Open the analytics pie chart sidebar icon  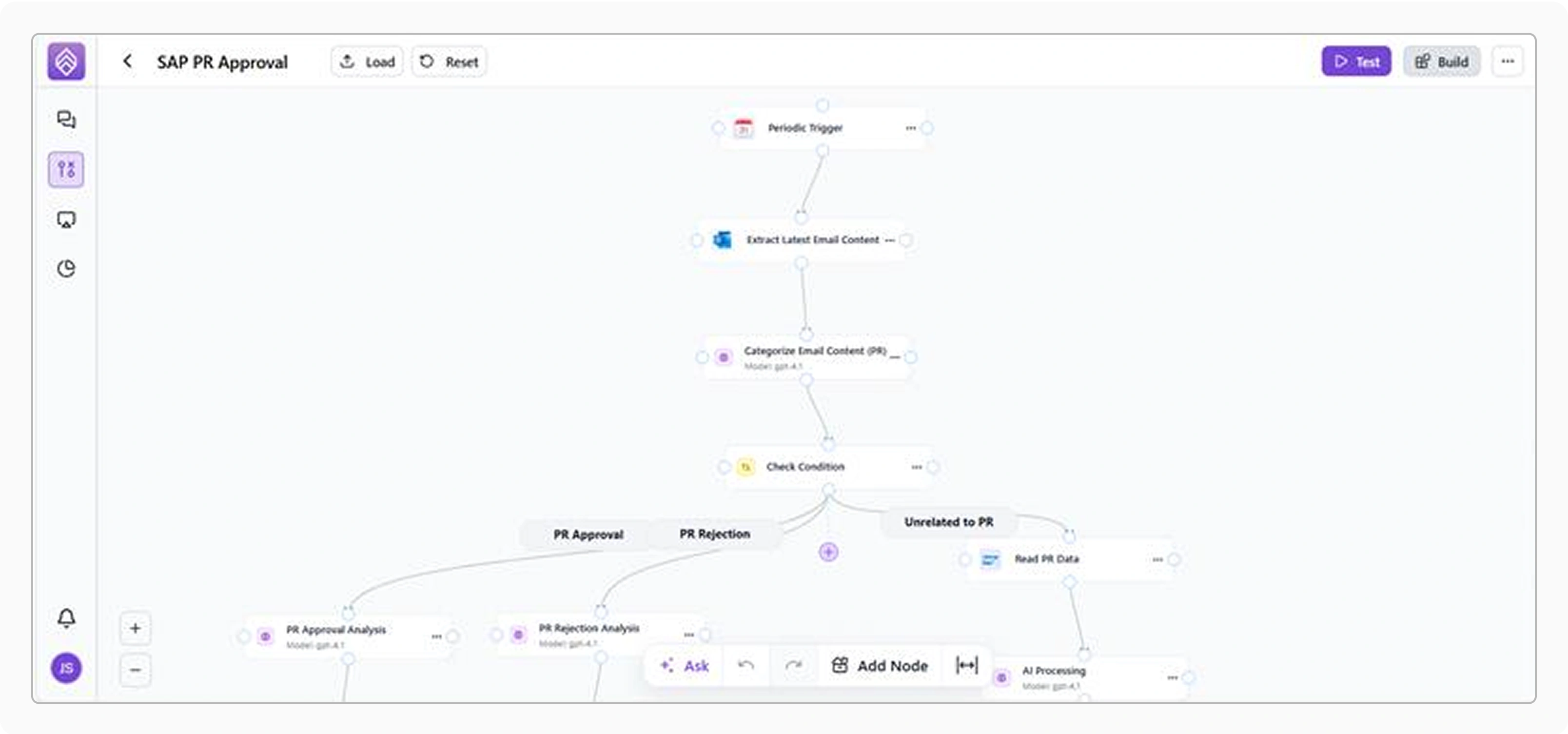(x=66, y=269)
